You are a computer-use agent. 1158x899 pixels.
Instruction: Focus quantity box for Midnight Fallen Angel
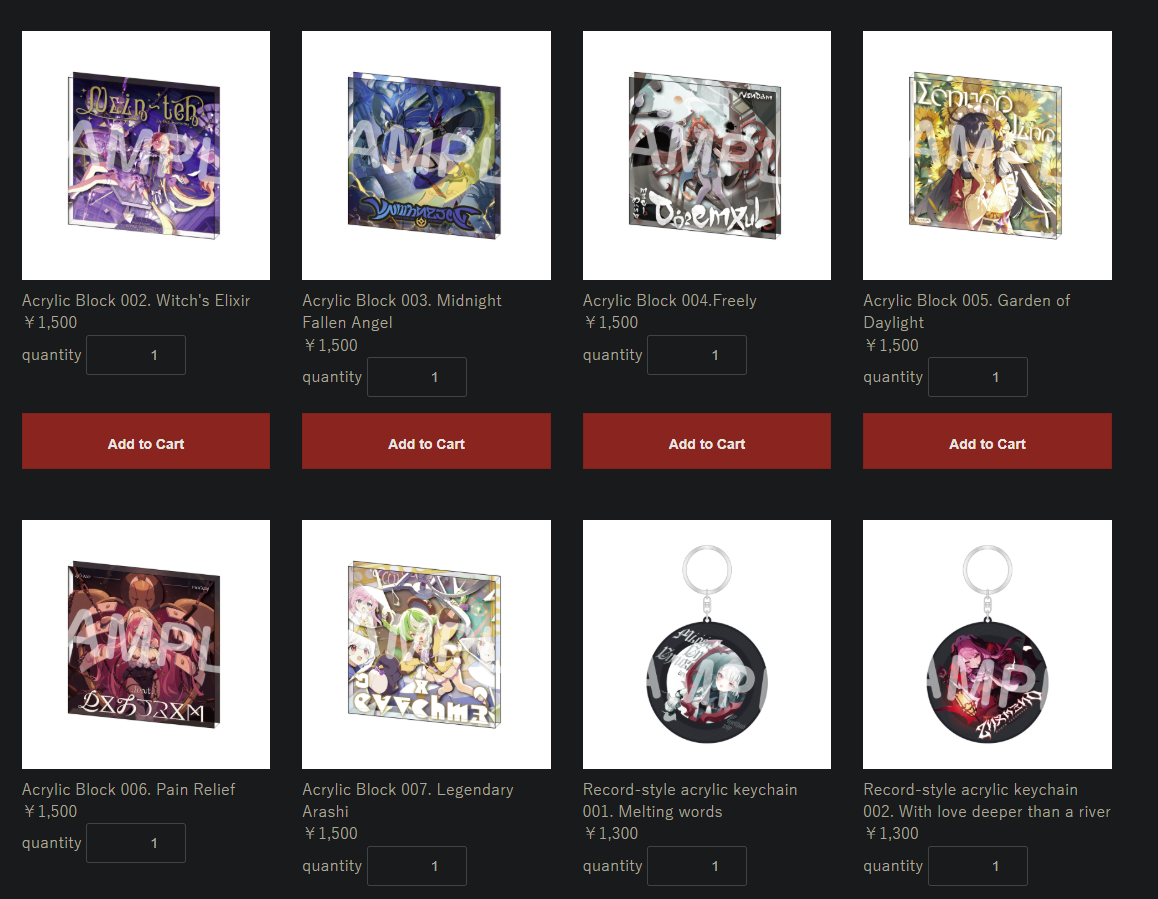point(417,377)
